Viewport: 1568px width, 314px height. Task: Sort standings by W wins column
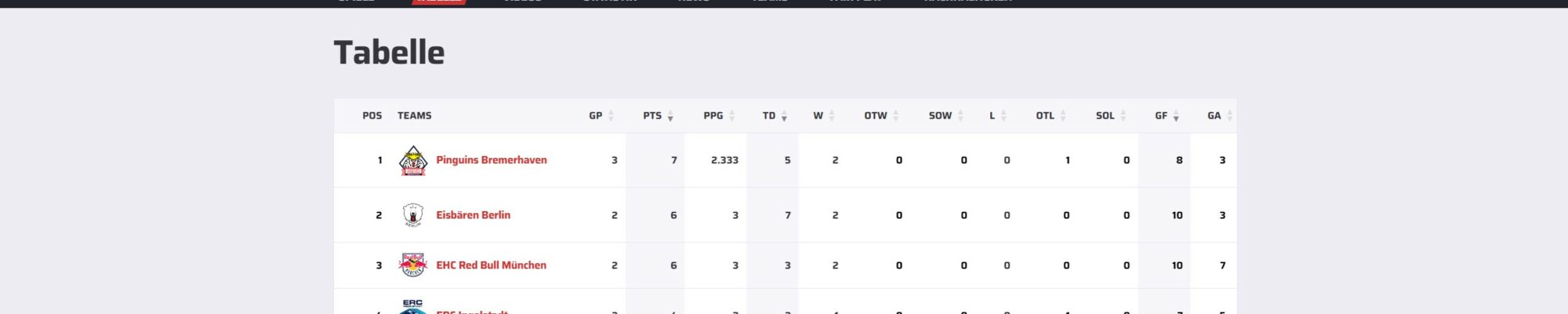tap(823, 115)
